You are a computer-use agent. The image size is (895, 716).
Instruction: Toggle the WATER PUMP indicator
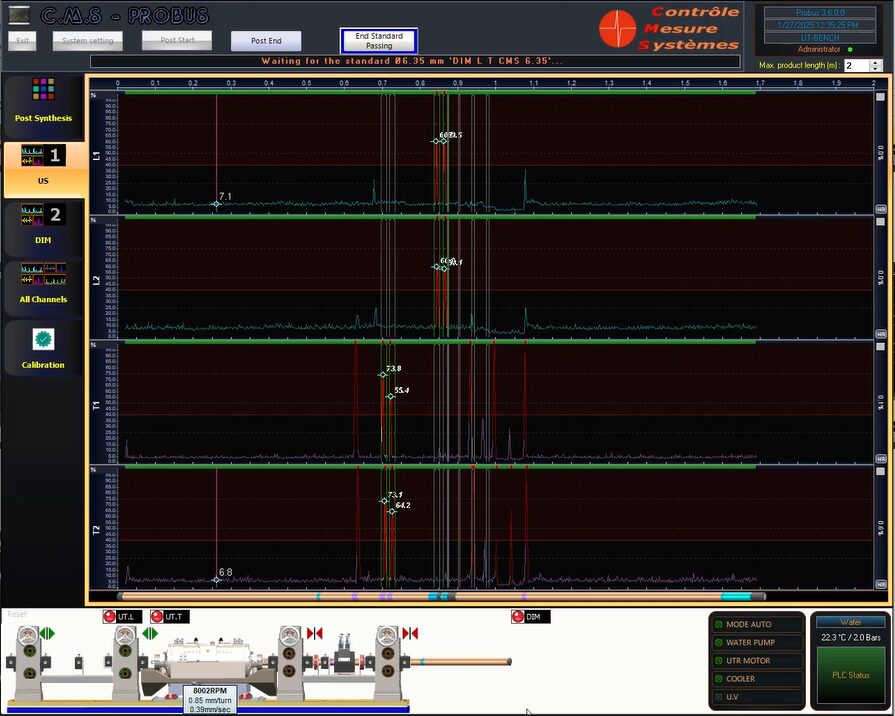718,642
